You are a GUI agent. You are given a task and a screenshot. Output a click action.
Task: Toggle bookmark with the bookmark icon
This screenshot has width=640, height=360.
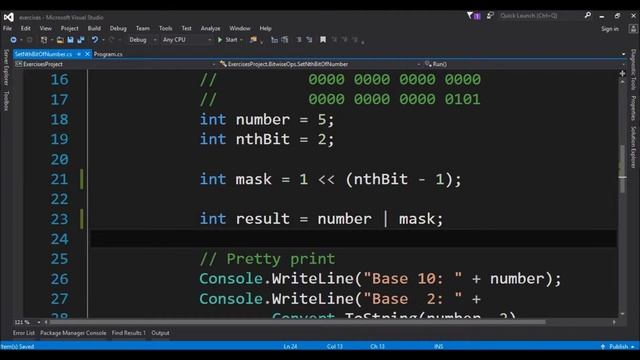(323, 40)
